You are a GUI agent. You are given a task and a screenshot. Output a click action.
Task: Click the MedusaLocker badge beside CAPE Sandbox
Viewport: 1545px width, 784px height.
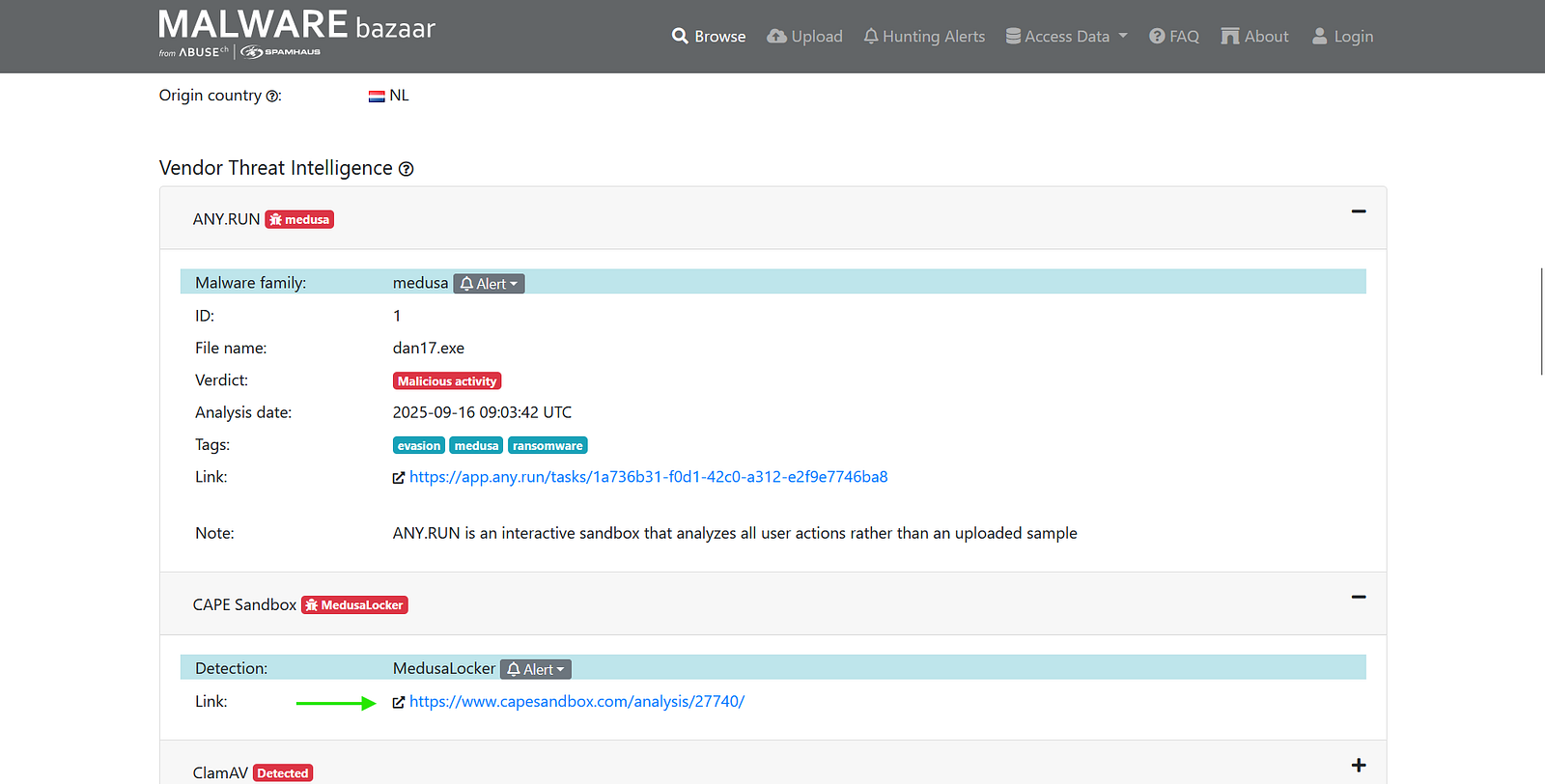click(x=354, y=605)
